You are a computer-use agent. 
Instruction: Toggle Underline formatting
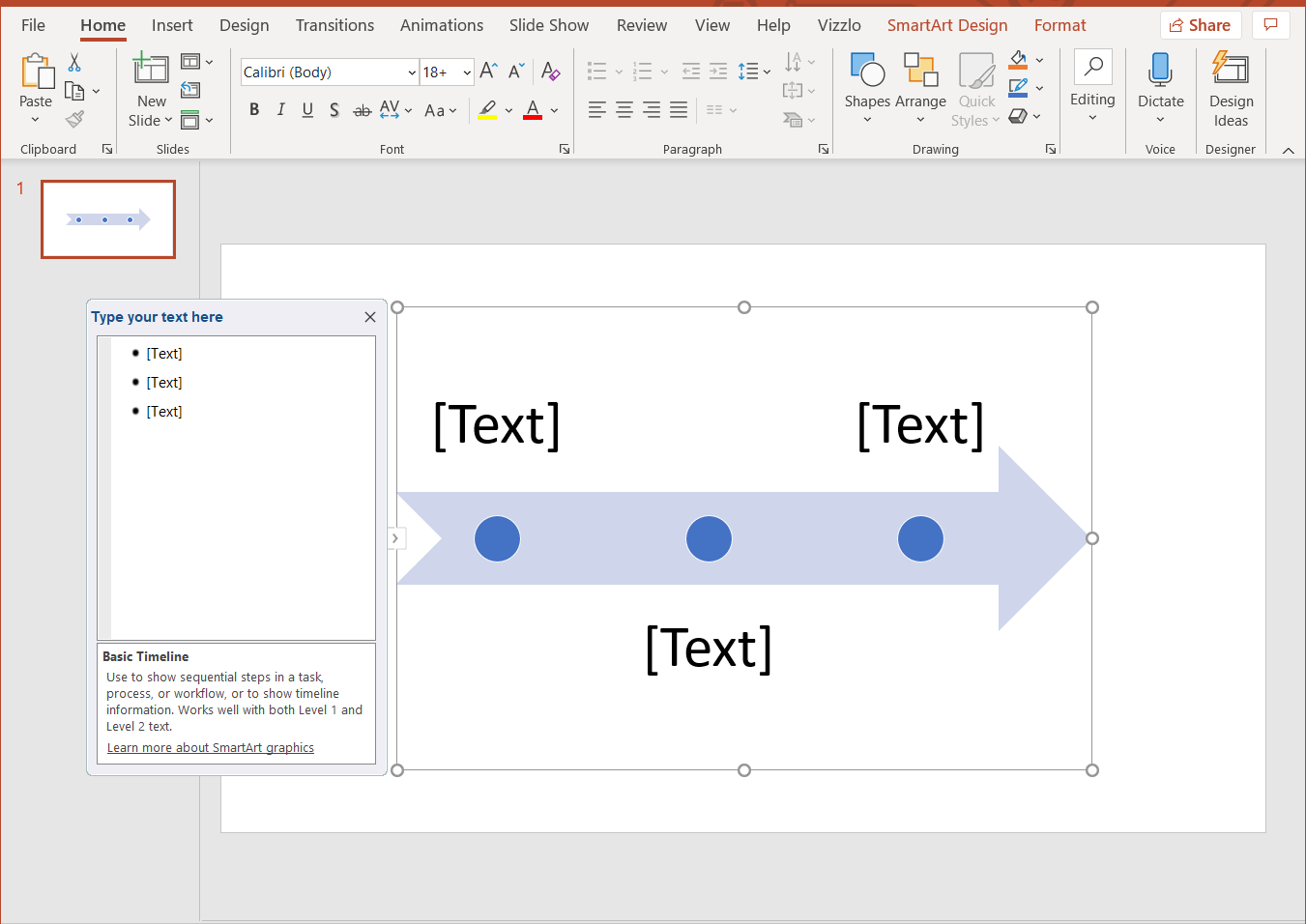click(307, 110)
